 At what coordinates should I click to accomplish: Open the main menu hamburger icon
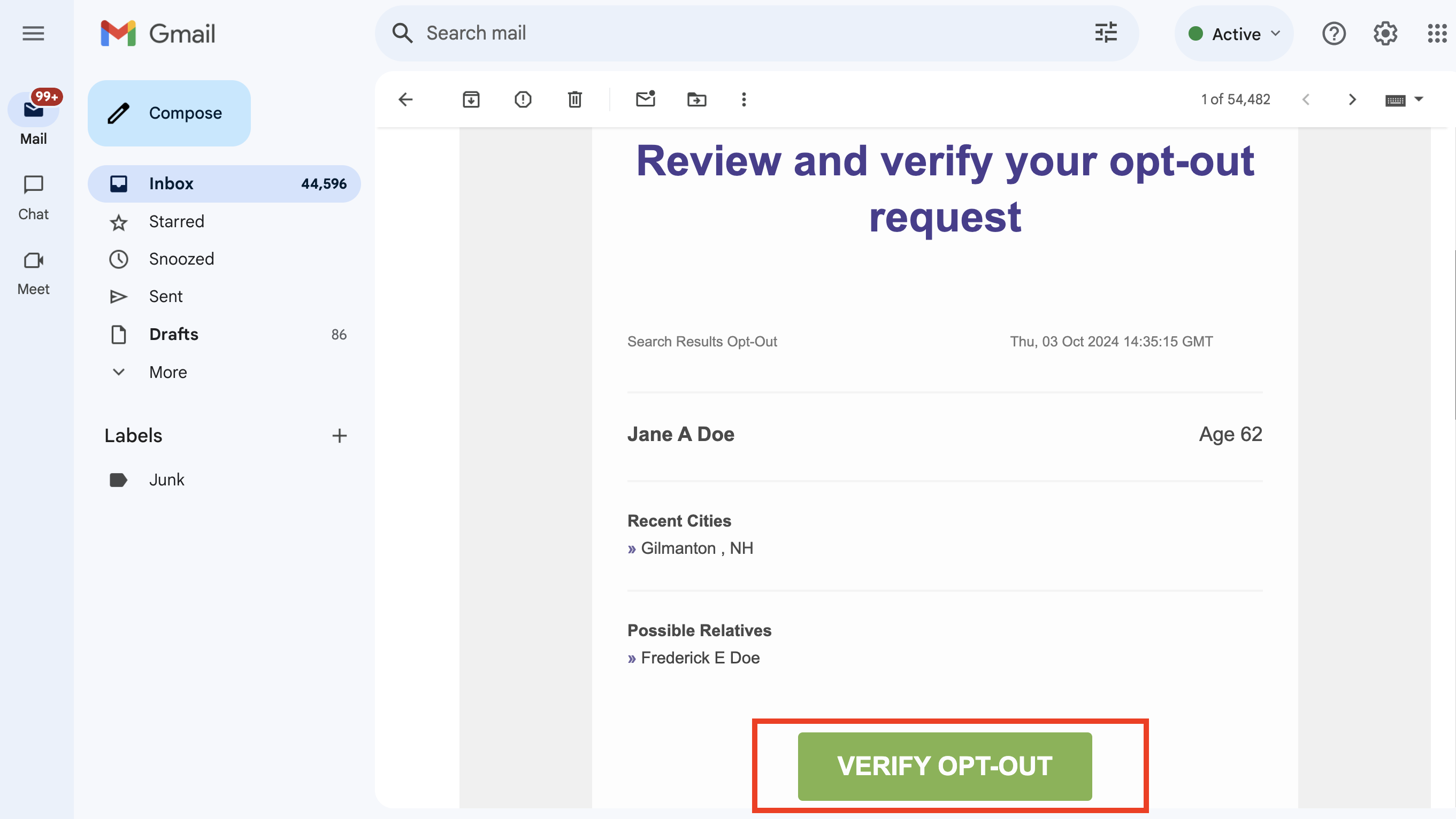[x=33, y=34]
